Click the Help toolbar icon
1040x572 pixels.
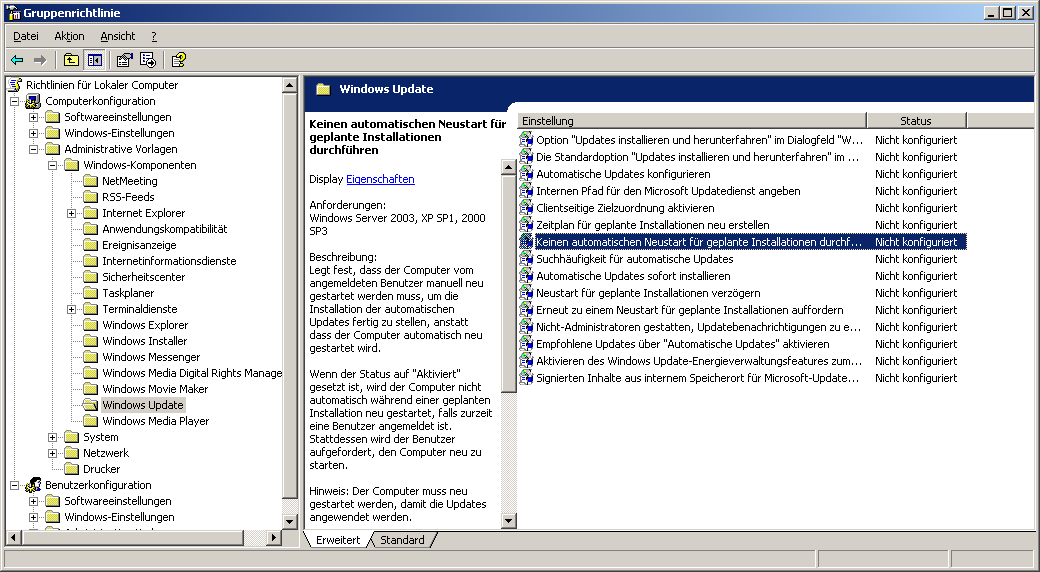(178, 60)
